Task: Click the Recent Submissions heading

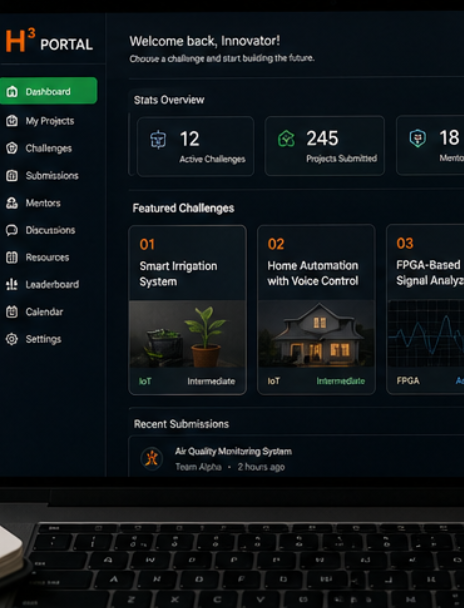Action: (181, 424)
